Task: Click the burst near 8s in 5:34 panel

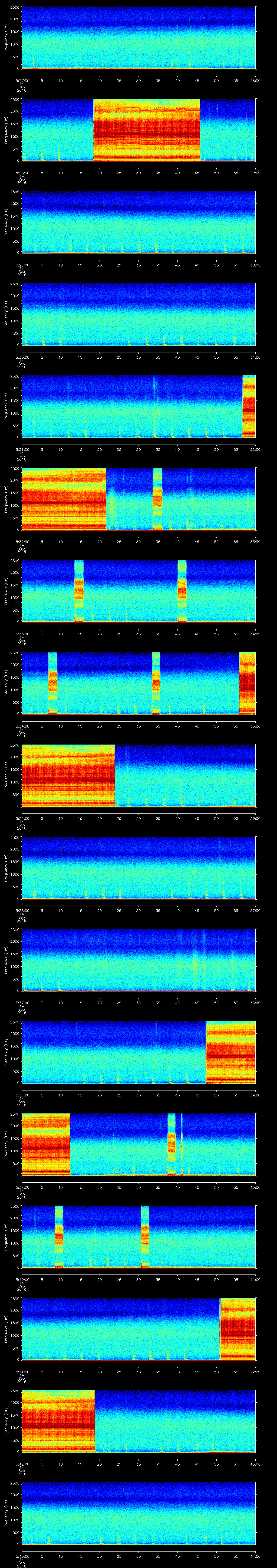Action: click(52, 683)
